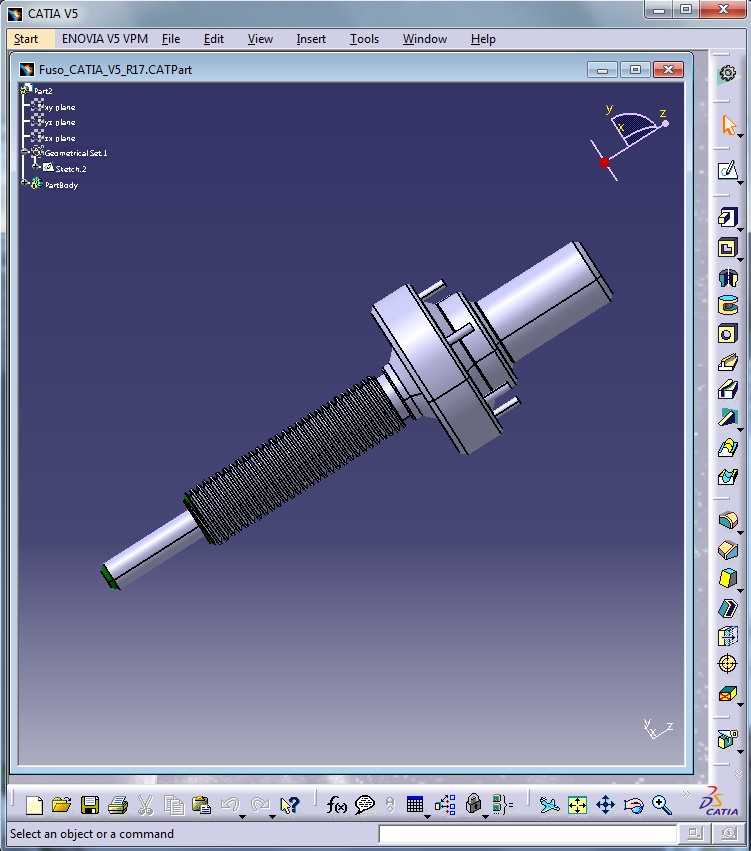Click the Edge Fillet tool
This screenshot has height=851, width=751.
coord(727,520)
